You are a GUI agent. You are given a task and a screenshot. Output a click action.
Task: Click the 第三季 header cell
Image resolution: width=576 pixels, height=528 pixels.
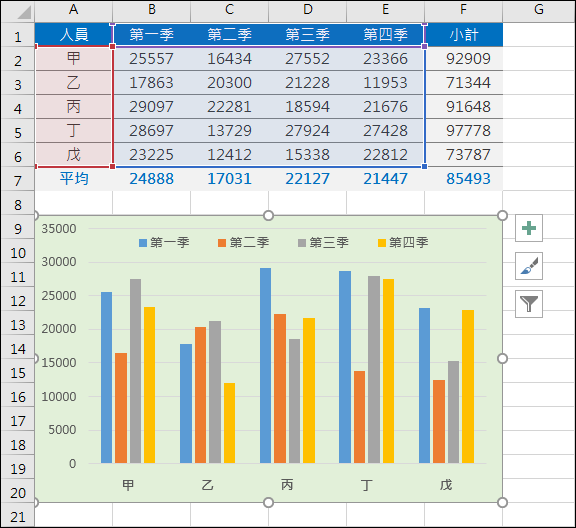[x=307, y=35]
